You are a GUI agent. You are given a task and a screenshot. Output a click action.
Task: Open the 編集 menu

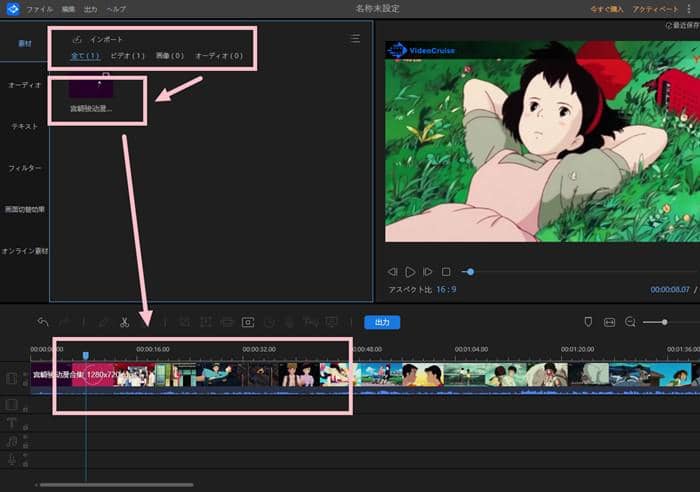tap(68, 9)
